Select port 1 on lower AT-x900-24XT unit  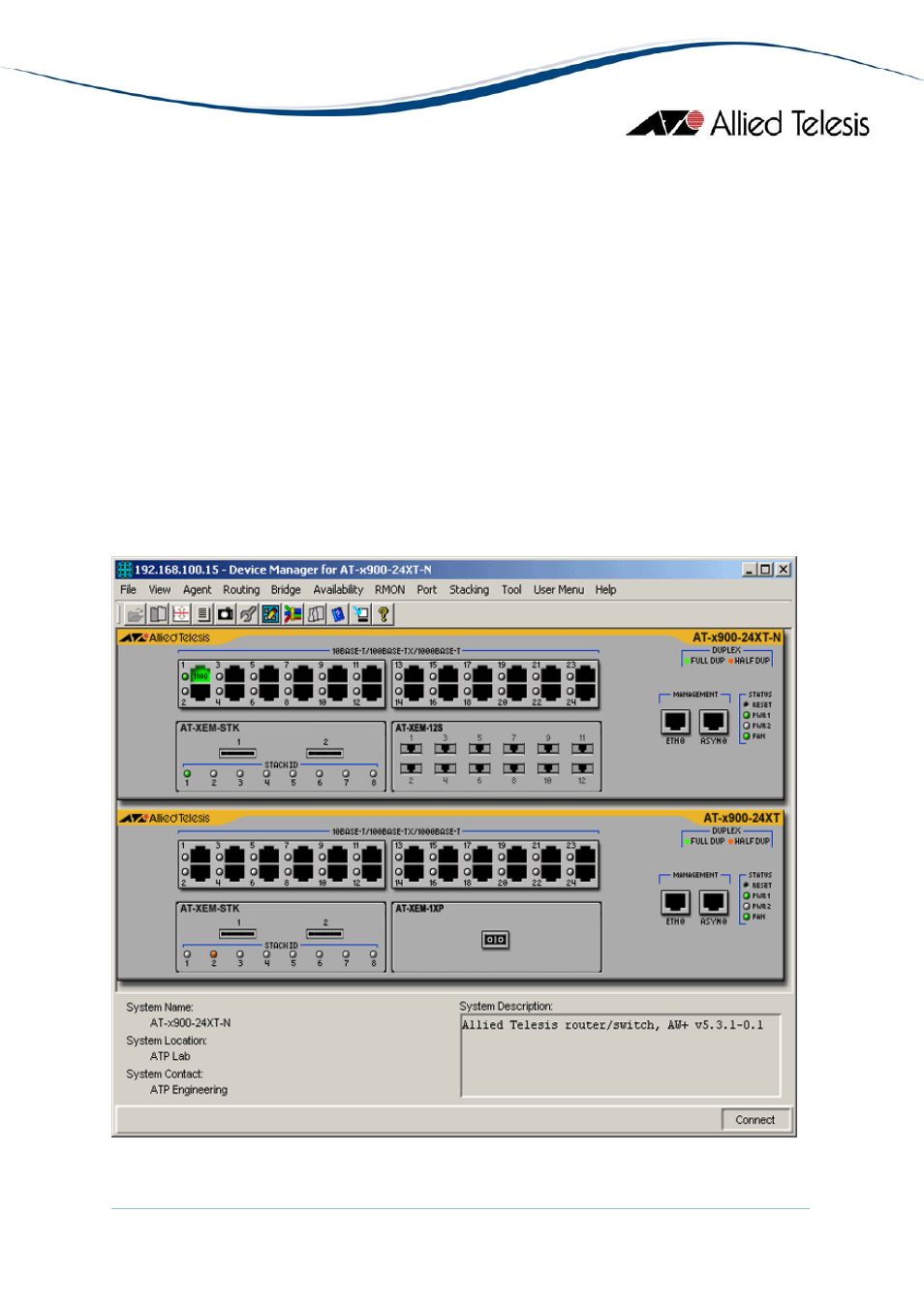pyautogui.click(x=200, y=856)
